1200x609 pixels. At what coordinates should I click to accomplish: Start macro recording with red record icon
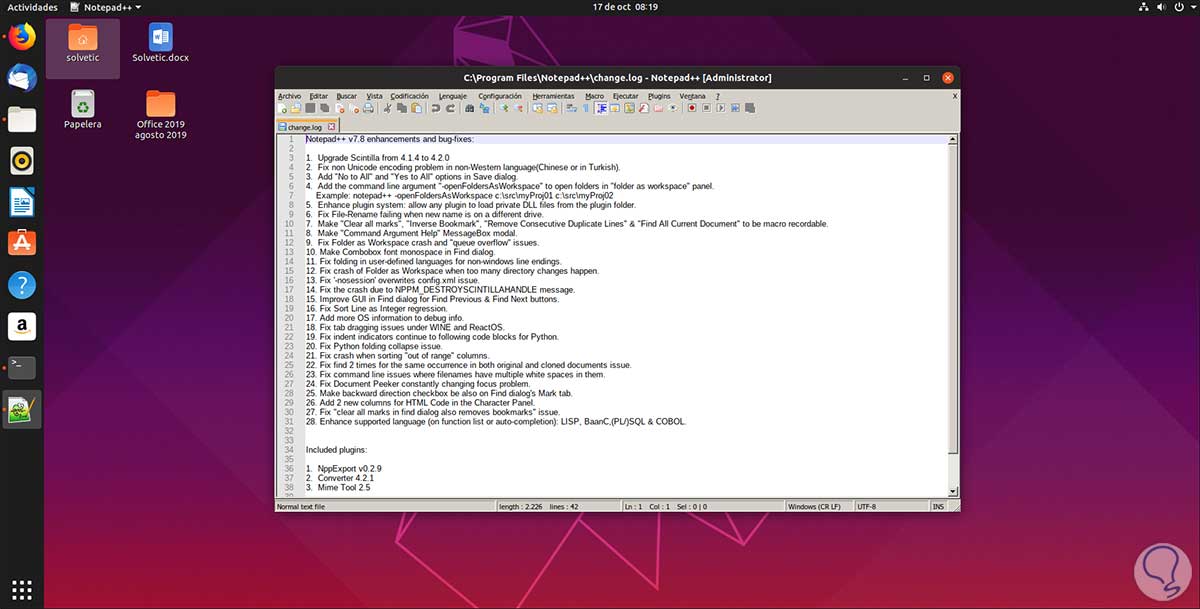pos(692,108)
